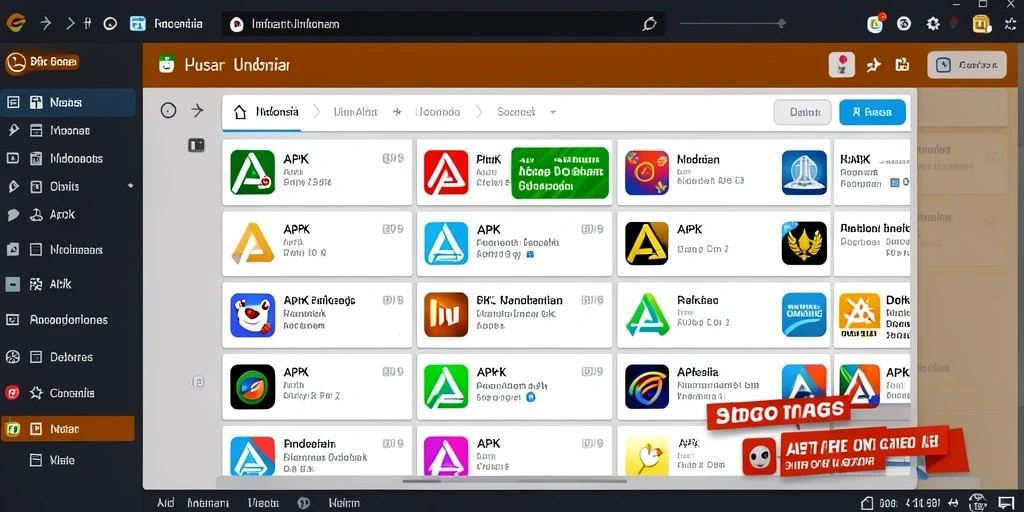Select the black and gold eagle app icon

coord(804,243)
